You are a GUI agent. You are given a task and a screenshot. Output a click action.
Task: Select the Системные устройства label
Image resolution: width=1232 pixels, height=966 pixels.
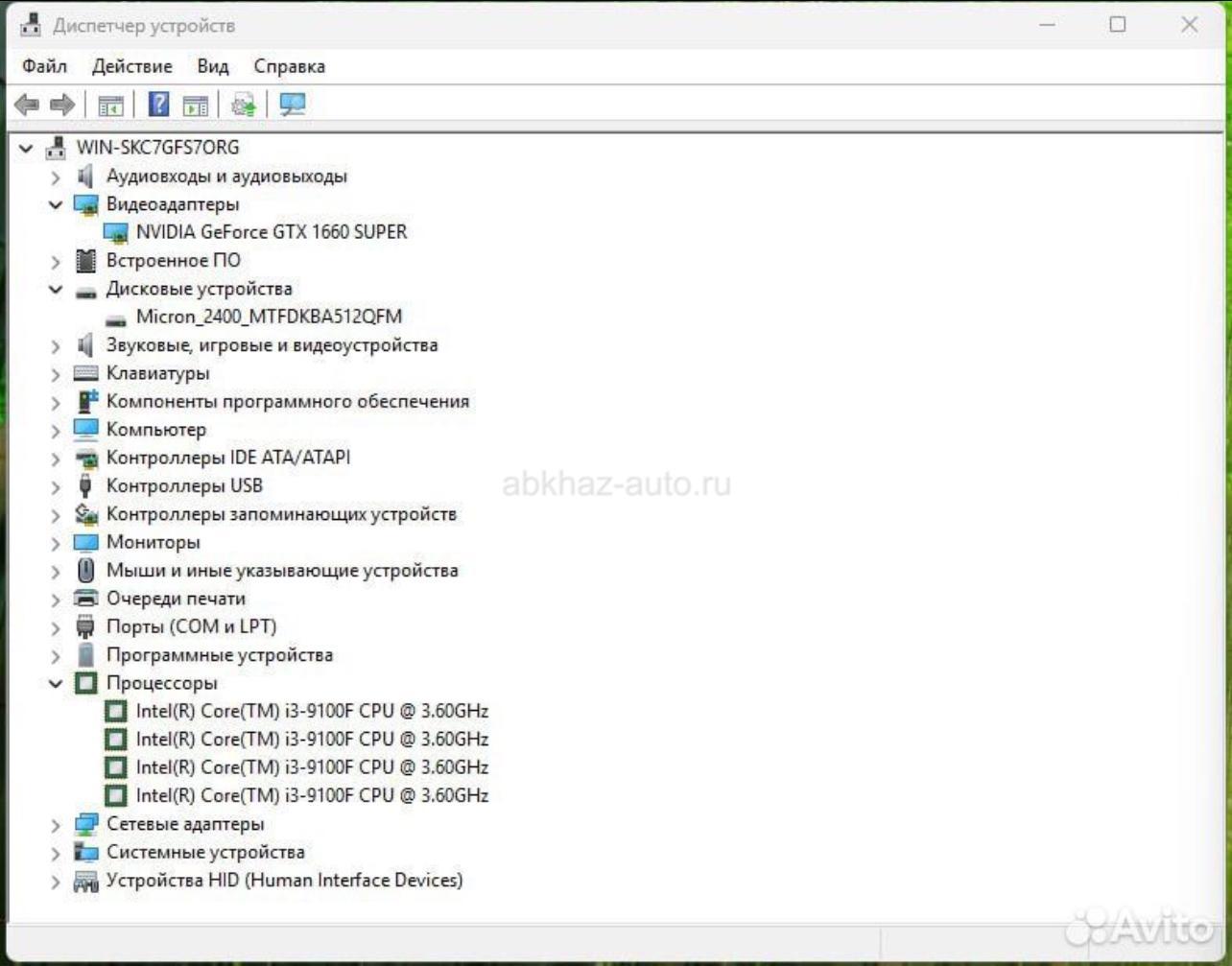point(205,852)
